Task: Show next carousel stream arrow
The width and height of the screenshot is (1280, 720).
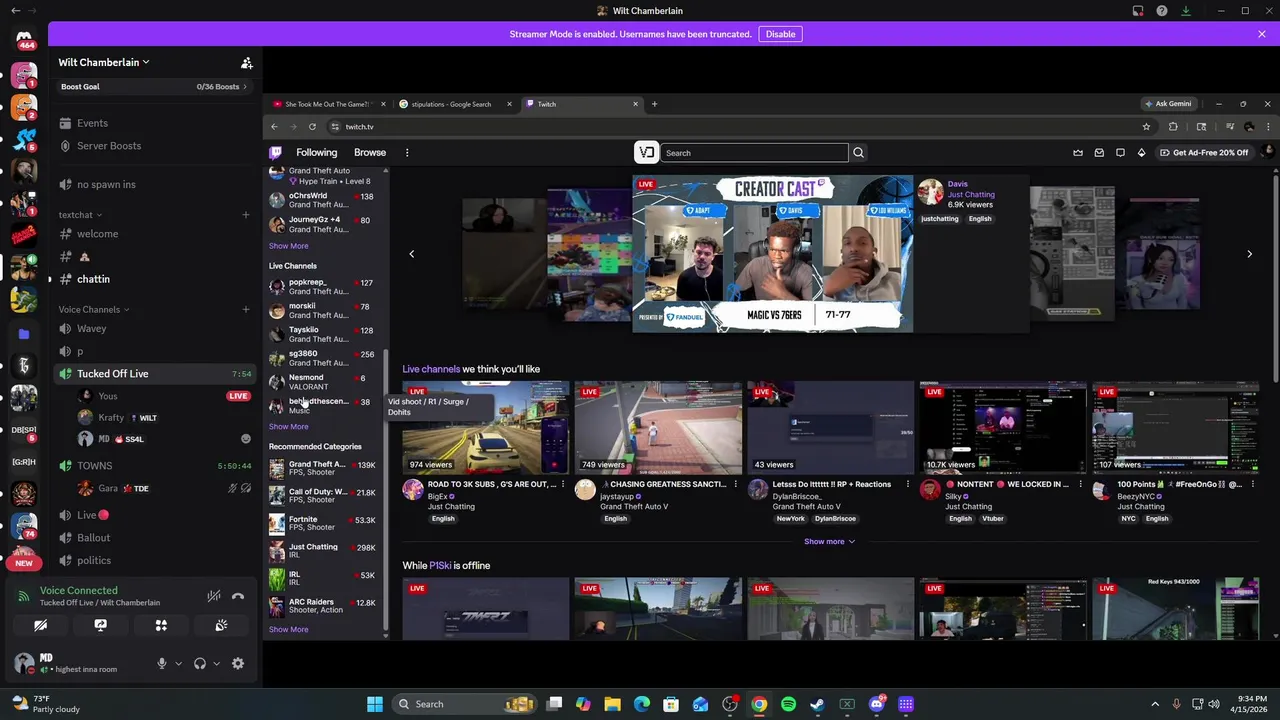Action: point(1249,254)
